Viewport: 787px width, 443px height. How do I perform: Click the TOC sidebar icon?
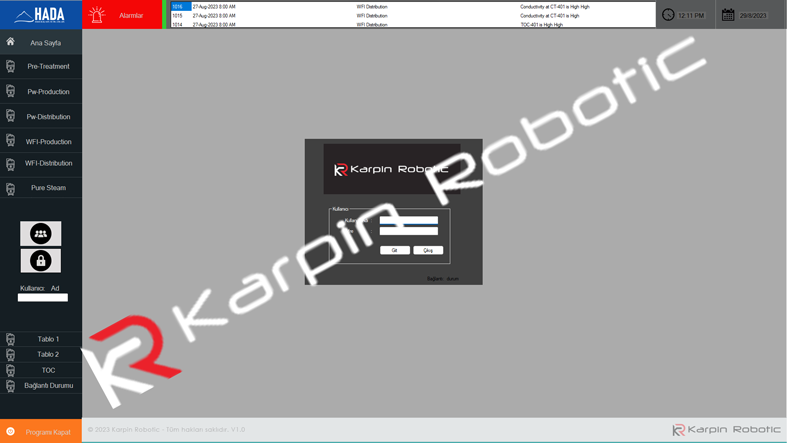click(11, 370)
